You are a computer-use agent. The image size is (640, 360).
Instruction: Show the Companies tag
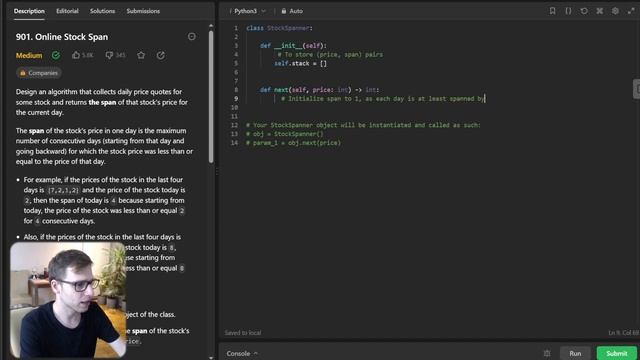(39, 73)
